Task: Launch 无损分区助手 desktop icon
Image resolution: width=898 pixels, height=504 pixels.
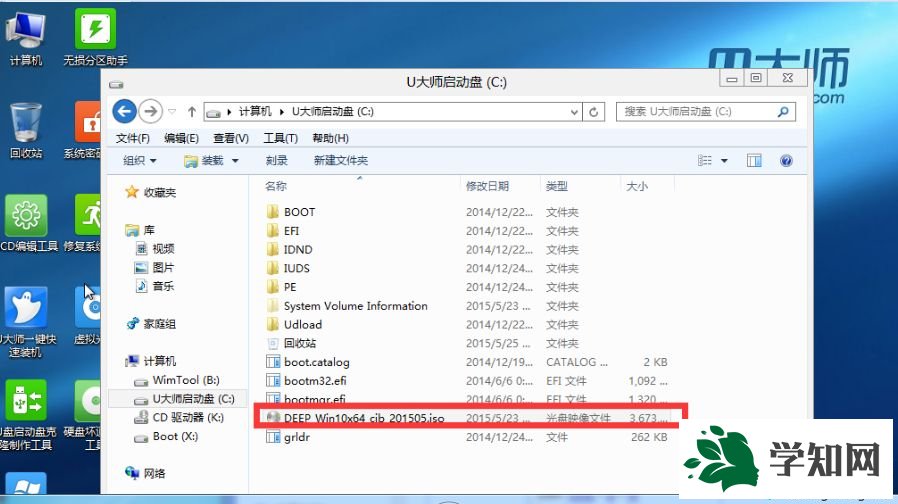Action: [x=95, y=37]
